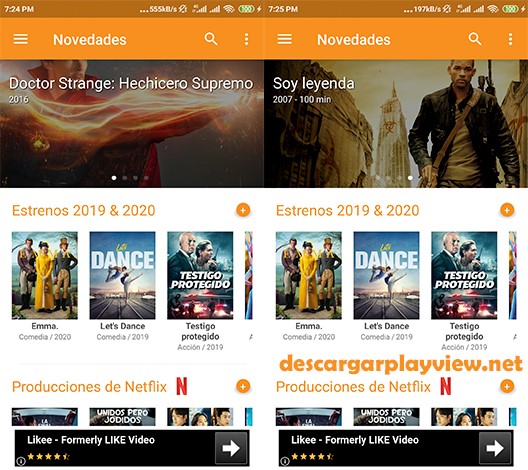Tap 'Comedia / 2019' under Let's Dance, right screen
The width and height of the screenshot is (528, 470).
(x=387, y=337)
